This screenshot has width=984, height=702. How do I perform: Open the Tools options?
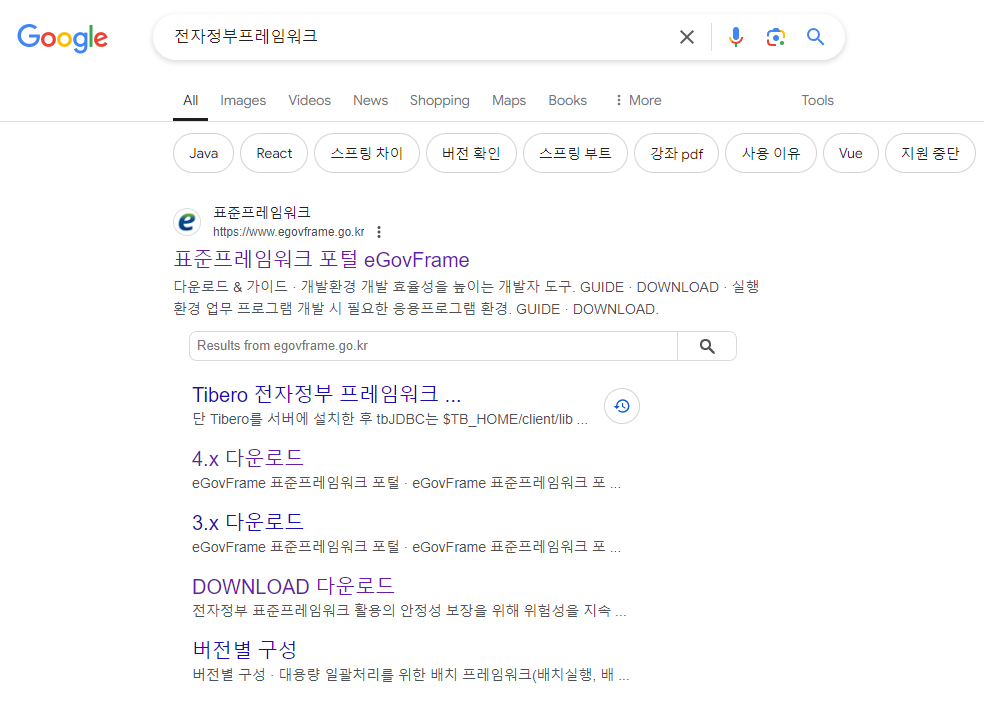pos(817,100)
